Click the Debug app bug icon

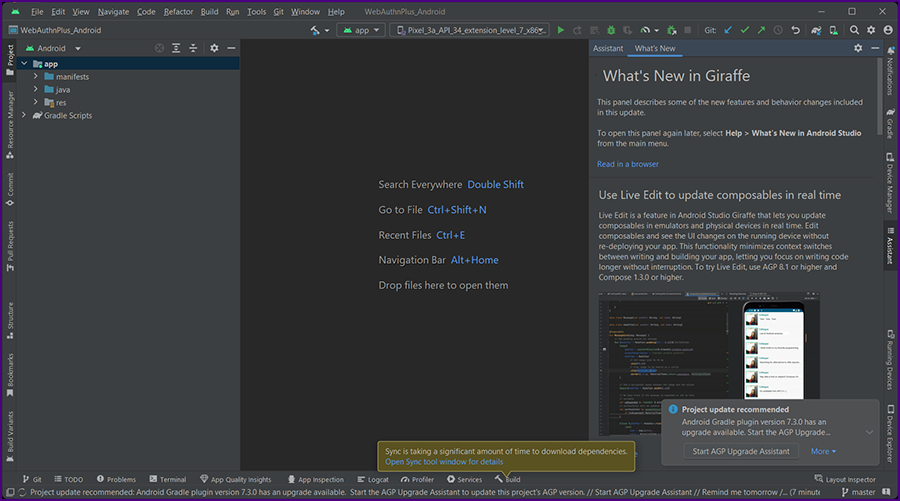coord(610,30)
